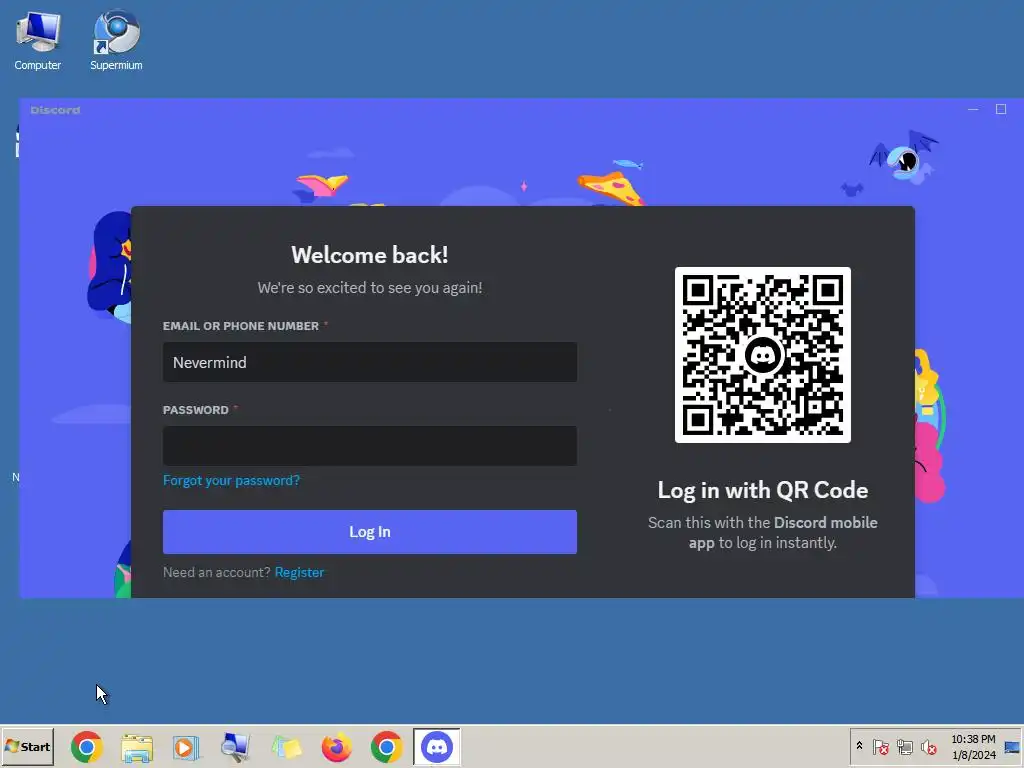Screen dimensions: 1024x768
Task: Minimize the Discord window
Action: point(973,110)
